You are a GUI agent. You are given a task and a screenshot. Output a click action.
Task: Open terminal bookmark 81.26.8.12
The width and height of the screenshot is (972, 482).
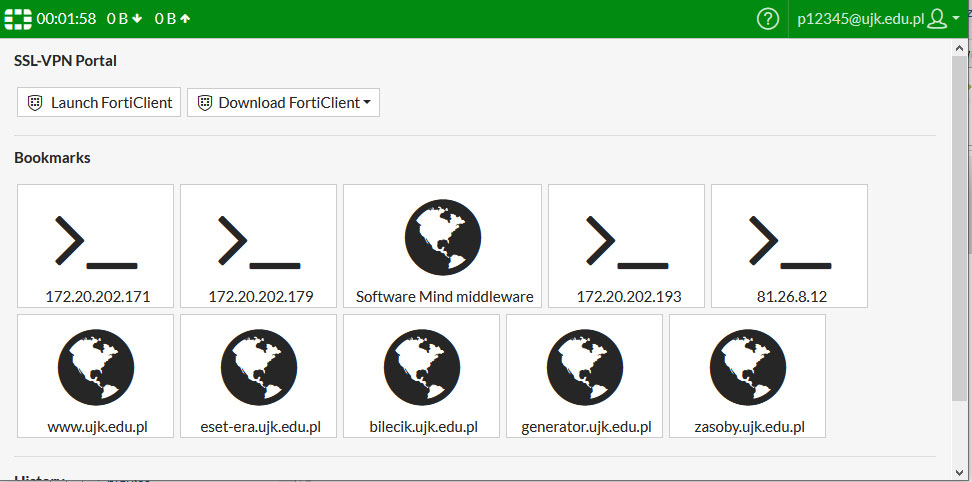[790, 246]
